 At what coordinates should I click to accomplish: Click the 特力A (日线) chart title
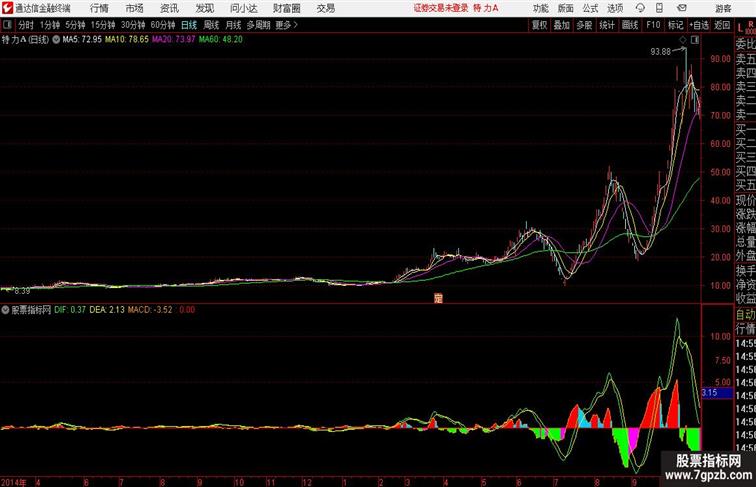pyautogui.click(x=25, y=40)
